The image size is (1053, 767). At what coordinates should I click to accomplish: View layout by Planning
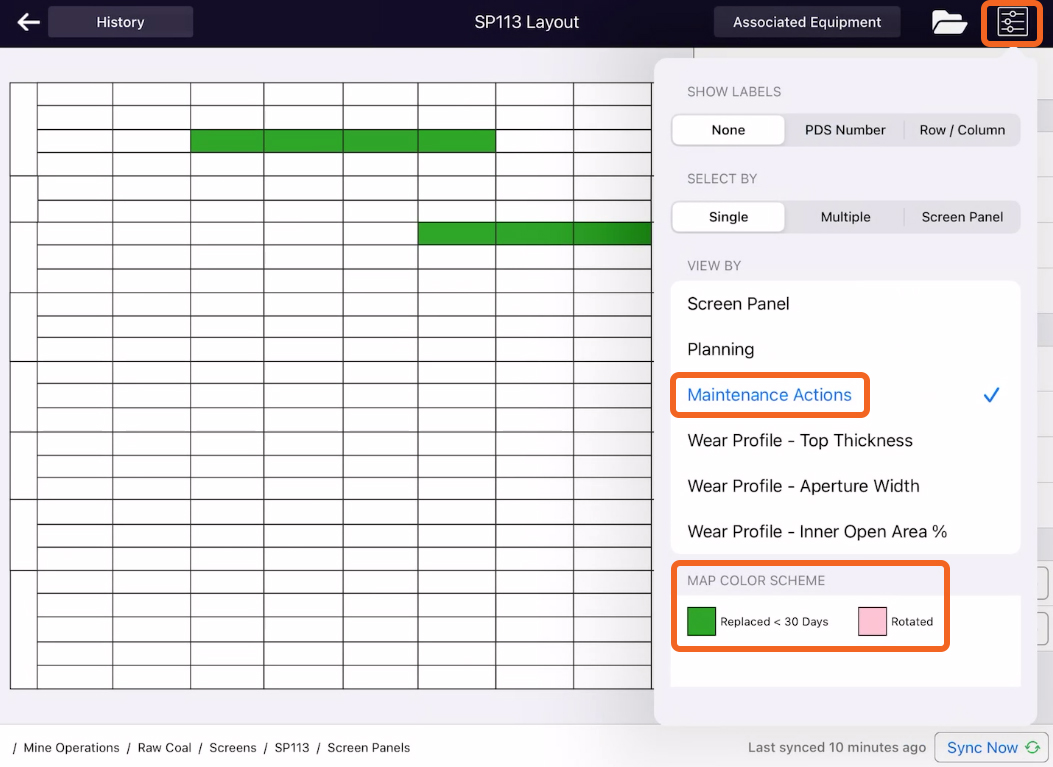845,349
